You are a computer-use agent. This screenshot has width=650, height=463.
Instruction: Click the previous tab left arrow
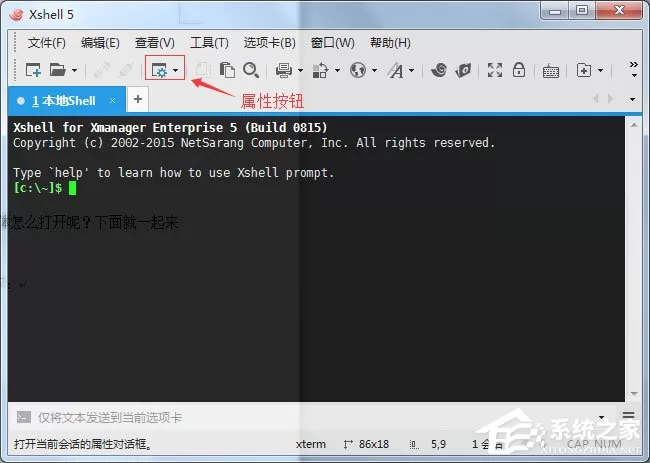coord(596,99)
